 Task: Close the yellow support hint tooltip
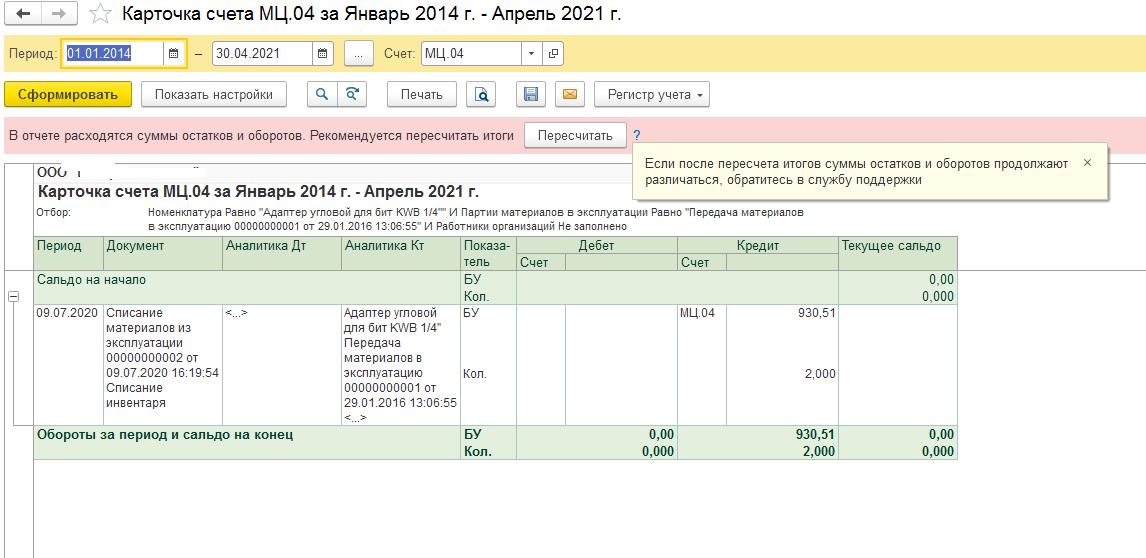(1088, 162)
